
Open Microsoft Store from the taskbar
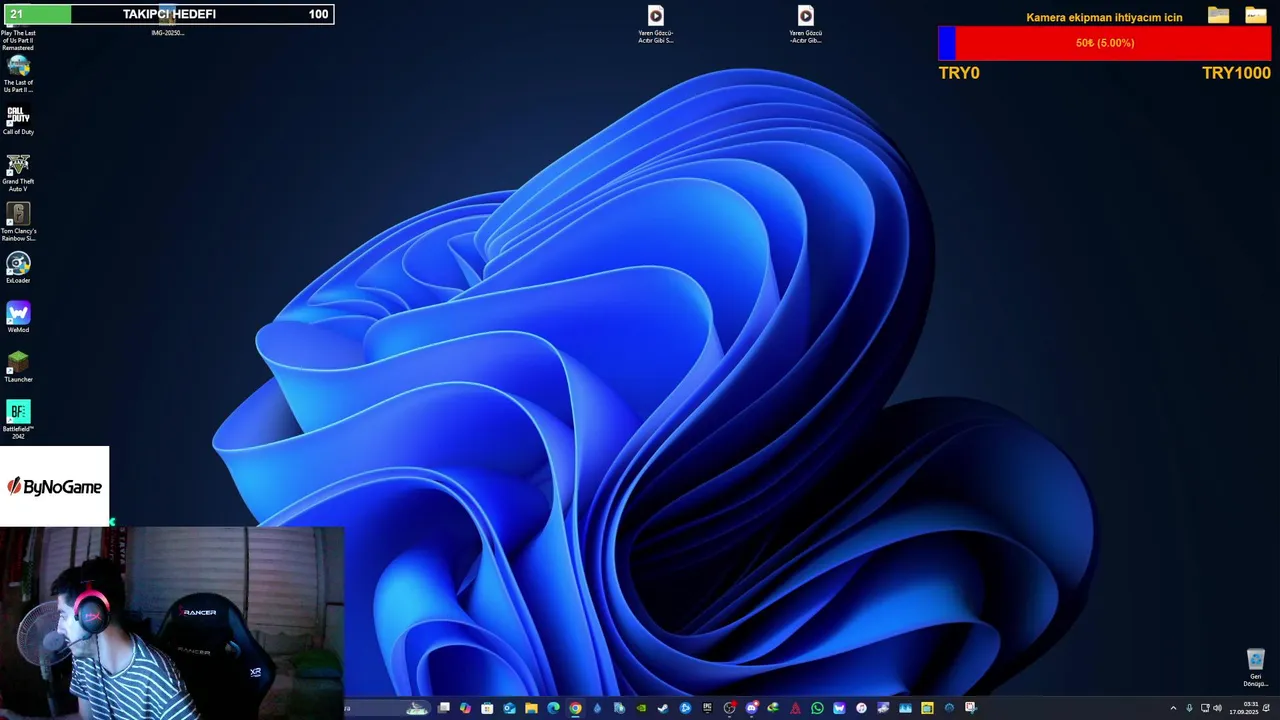487,708
